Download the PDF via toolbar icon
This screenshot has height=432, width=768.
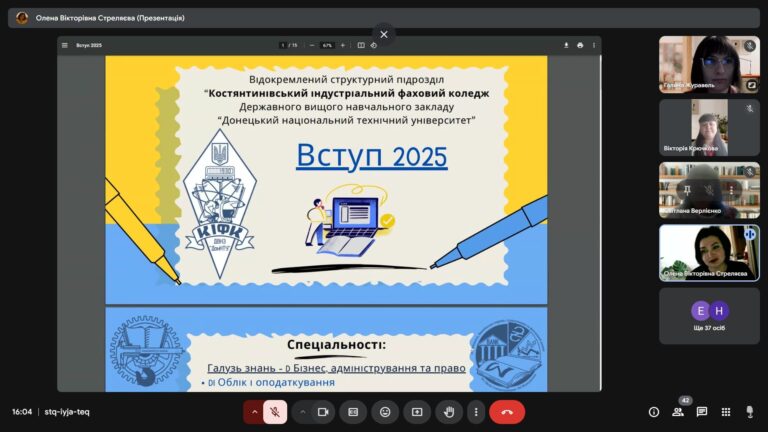tap(566, 45)
